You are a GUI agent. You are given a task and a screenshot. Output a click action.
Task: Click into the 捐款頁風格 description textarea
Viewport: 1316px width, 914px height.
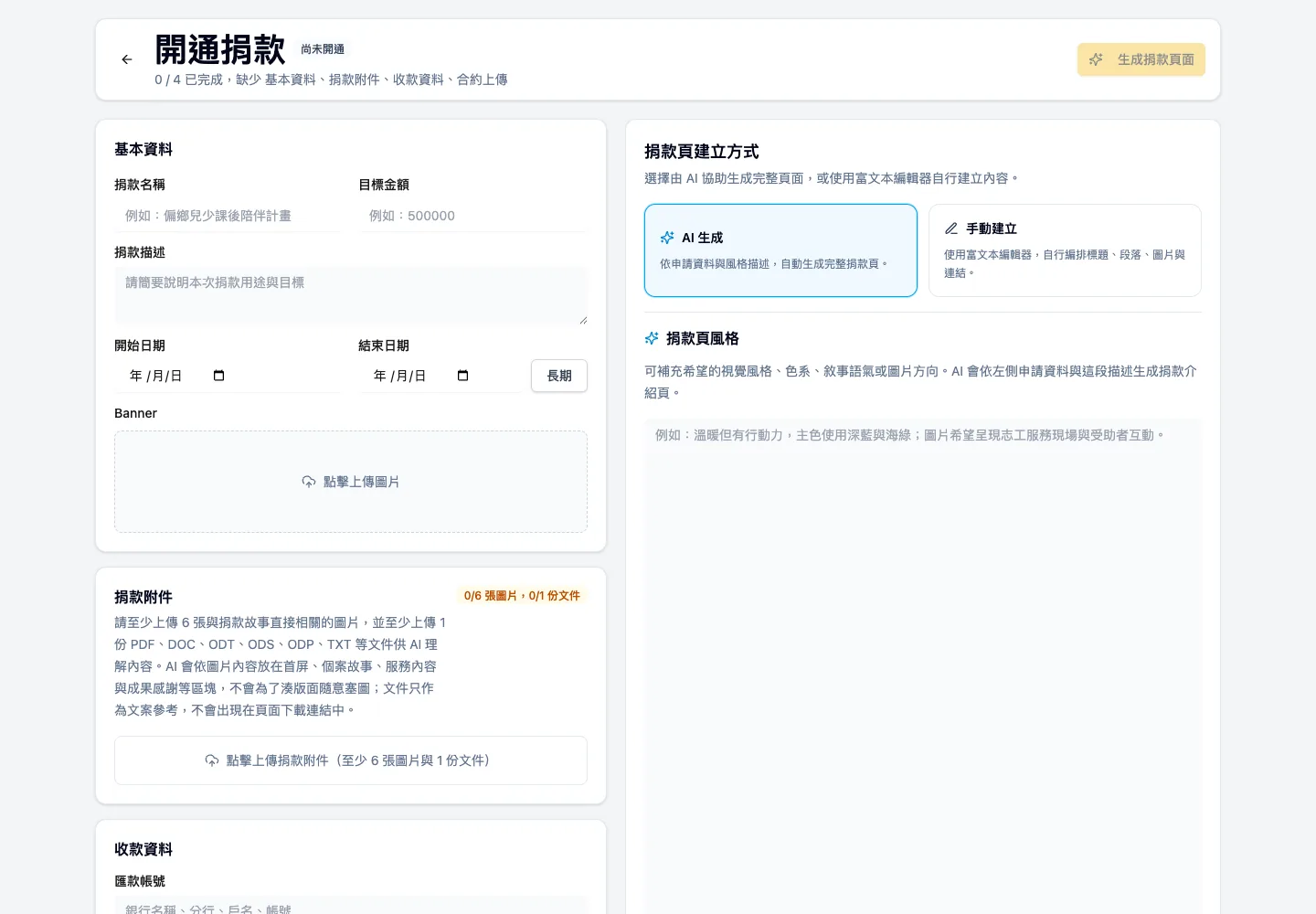tap(923, 665)
